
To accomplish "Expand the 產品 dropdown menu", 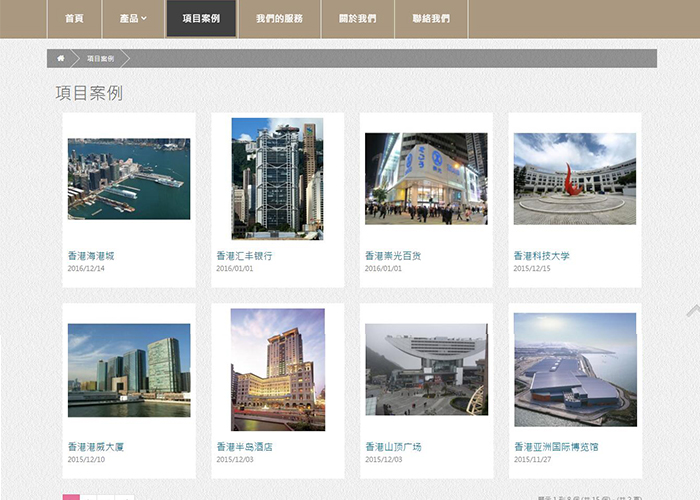I will click(132, 19).
